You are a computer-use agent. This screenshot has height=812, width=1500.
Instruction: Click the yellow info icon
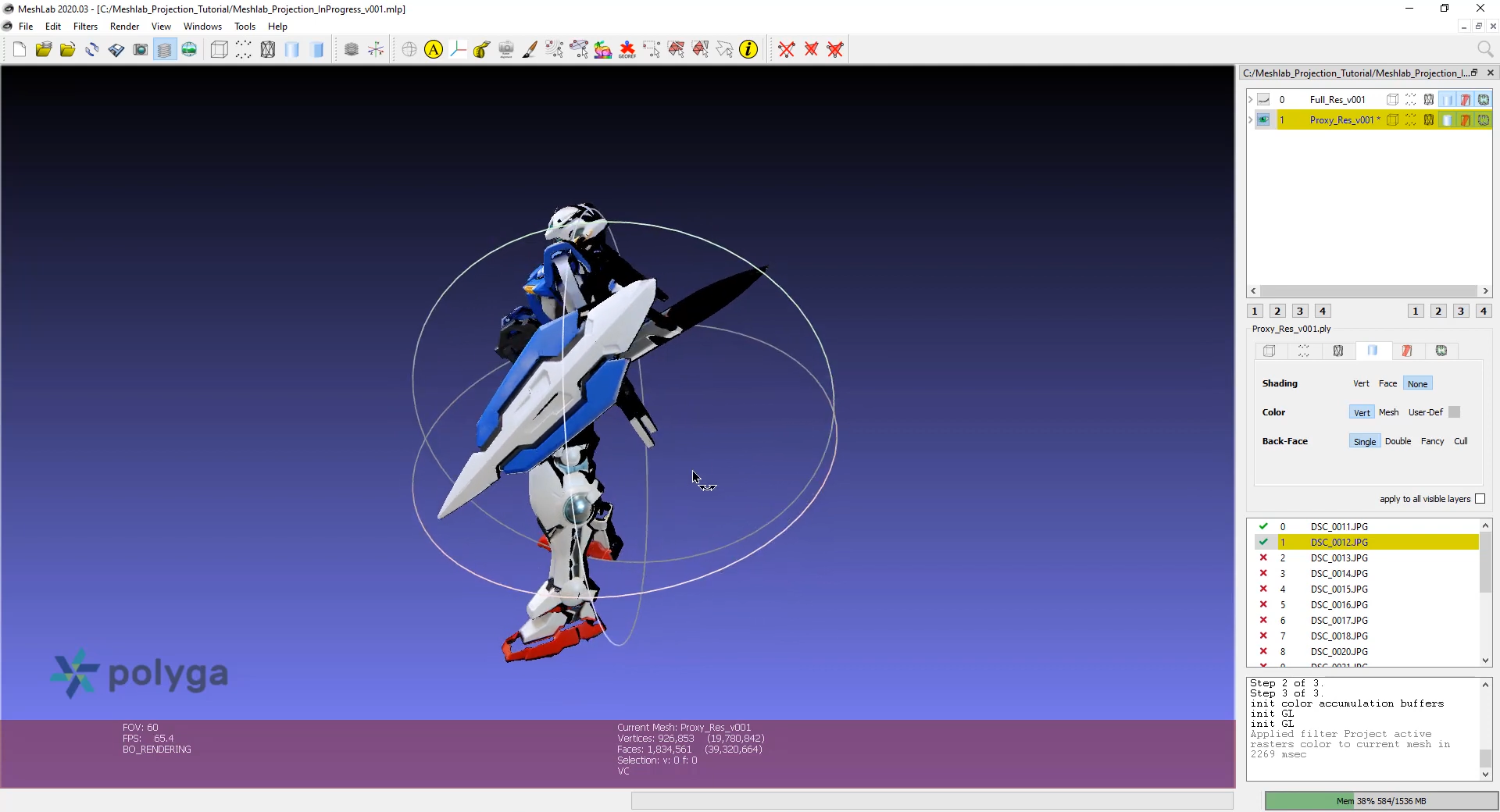click(748, 50)
